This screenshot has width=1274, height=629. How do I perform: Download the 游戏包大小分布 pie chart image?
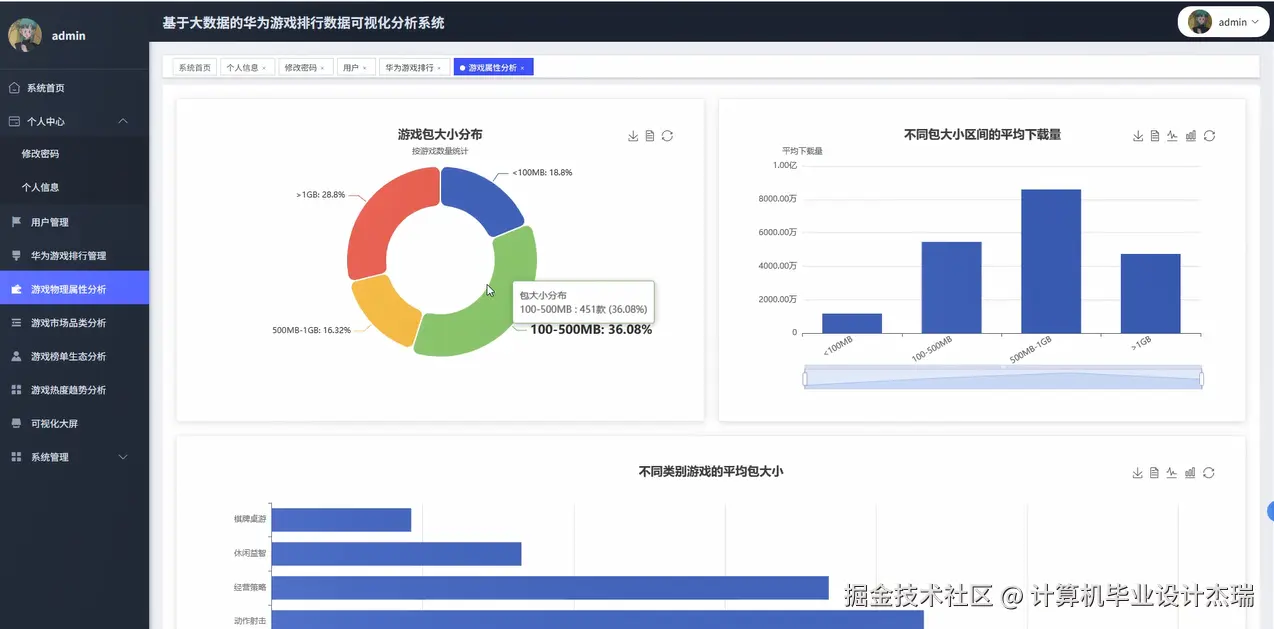(633, 136)
